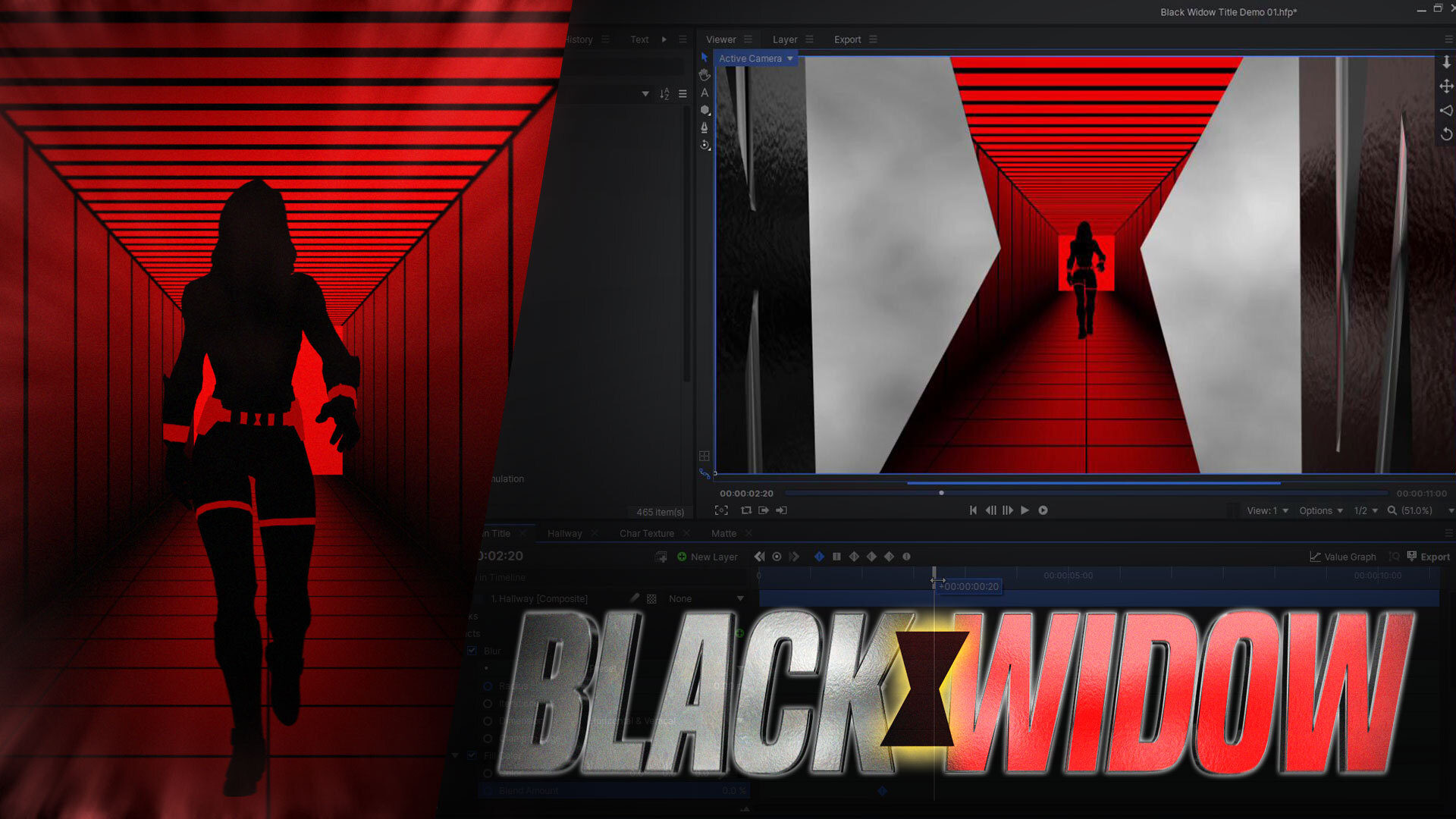Viewport: 1456px width, 819px height.
Task: Open the 1/2 resolution dropdown
Action: tap(1366, 510)
